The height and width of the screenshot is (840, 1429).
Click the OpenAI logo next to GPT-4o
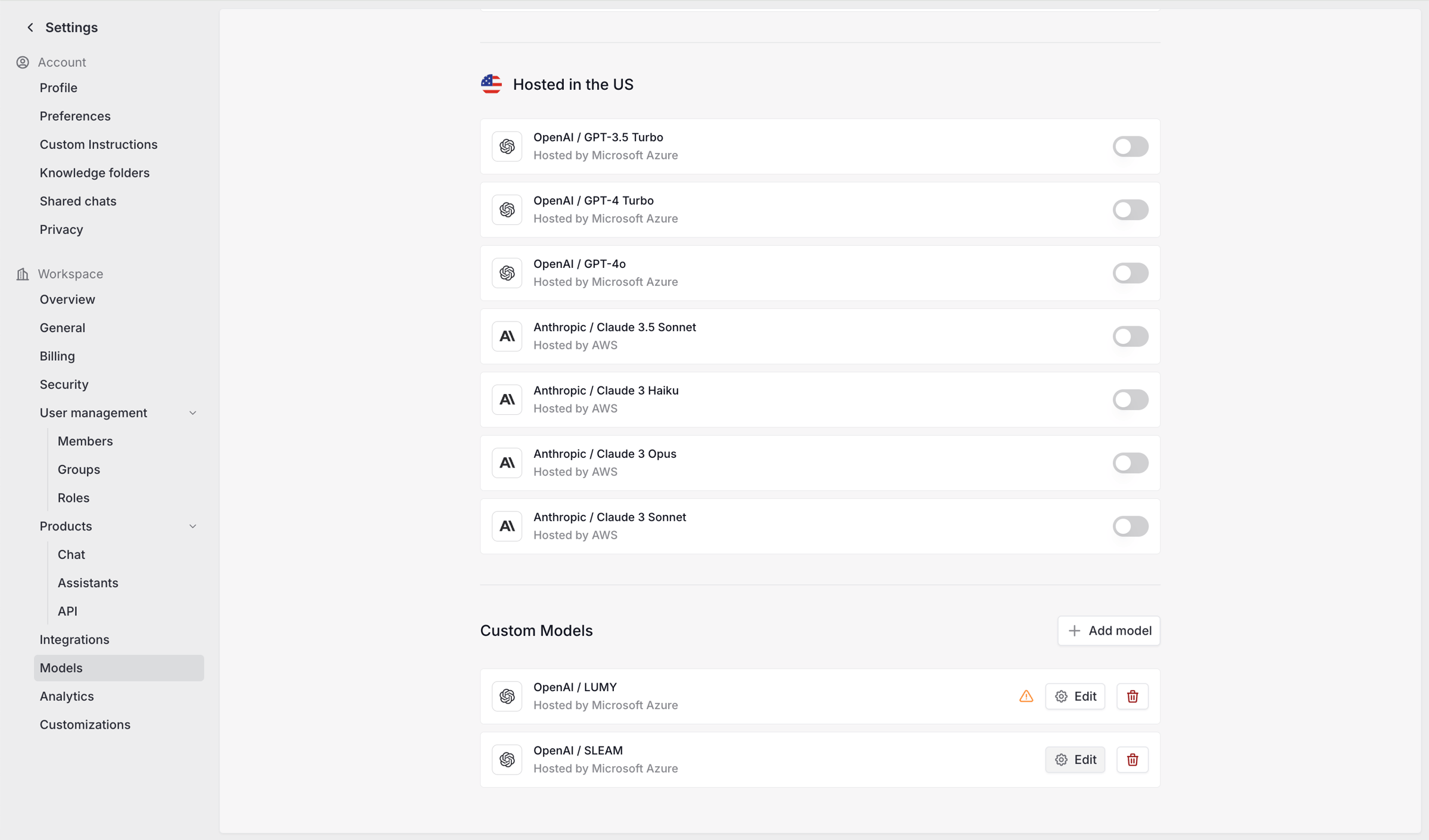[x=507, y=273]
